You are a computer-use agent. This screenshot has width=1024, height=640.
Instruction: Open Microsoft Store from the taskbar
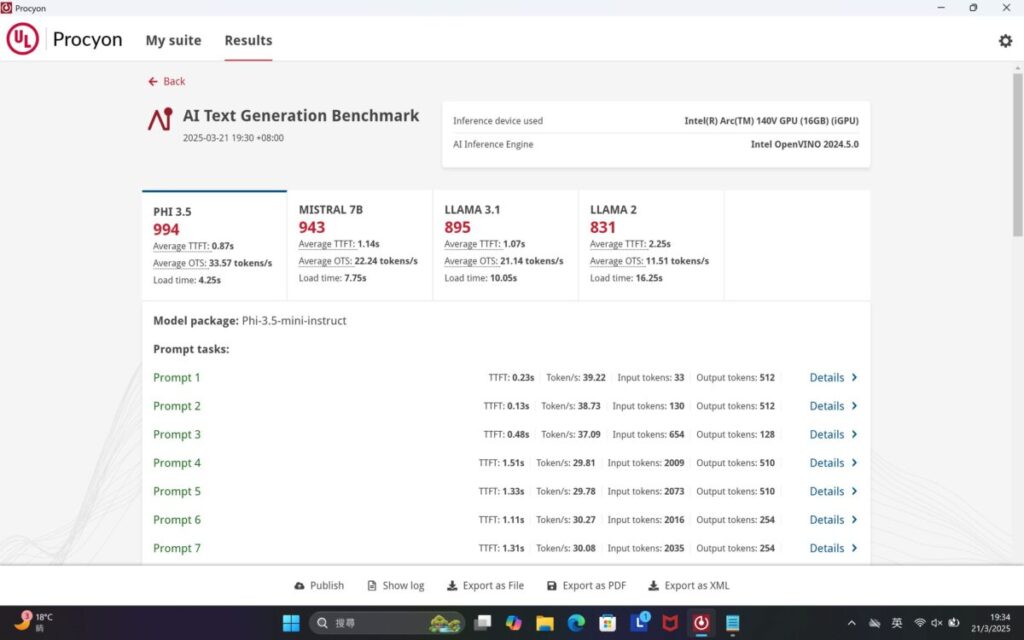[608, 623]
